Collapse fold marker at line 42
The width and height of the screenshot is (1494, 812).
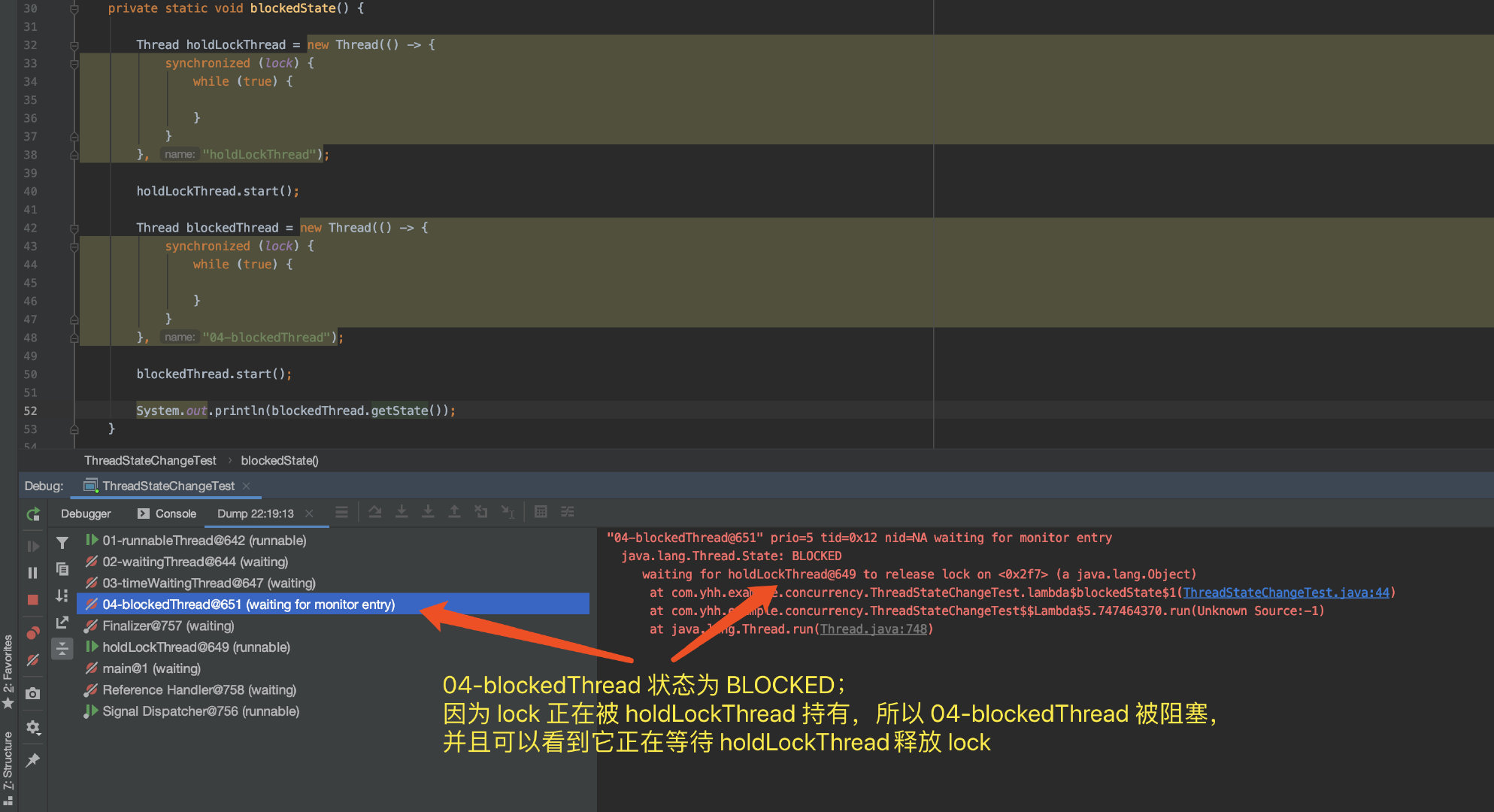(x=74, y=228)
